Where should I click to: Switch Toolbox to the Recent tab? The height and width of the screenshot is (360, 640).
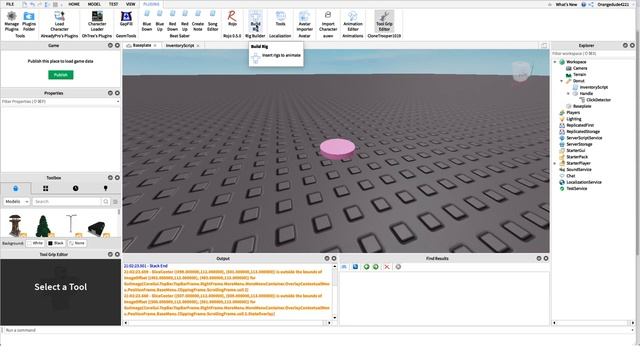point(76,188)
